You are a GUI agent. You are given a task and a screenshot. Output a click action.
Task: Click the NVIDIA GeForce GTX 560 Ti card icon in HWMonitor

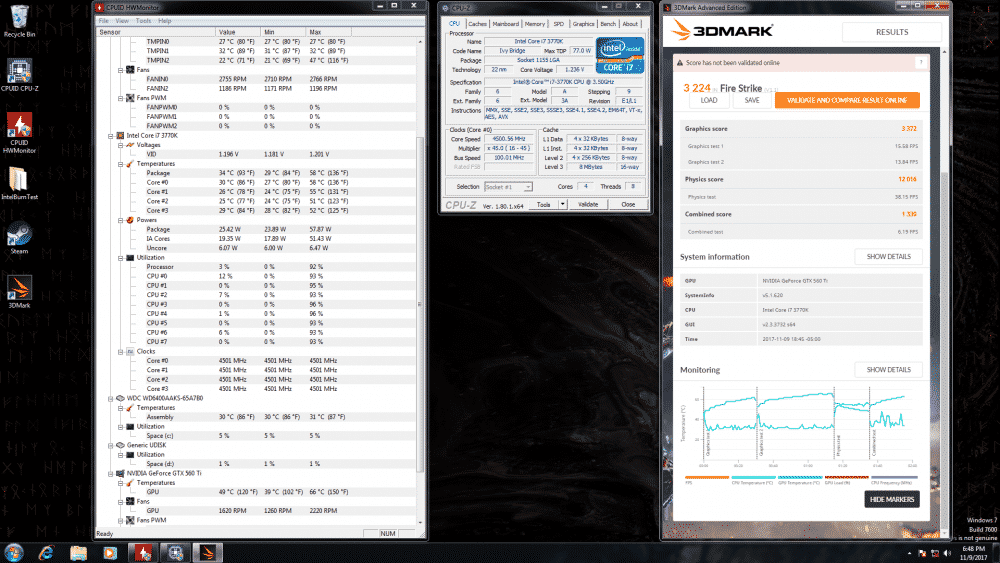[x=121, y=474]
